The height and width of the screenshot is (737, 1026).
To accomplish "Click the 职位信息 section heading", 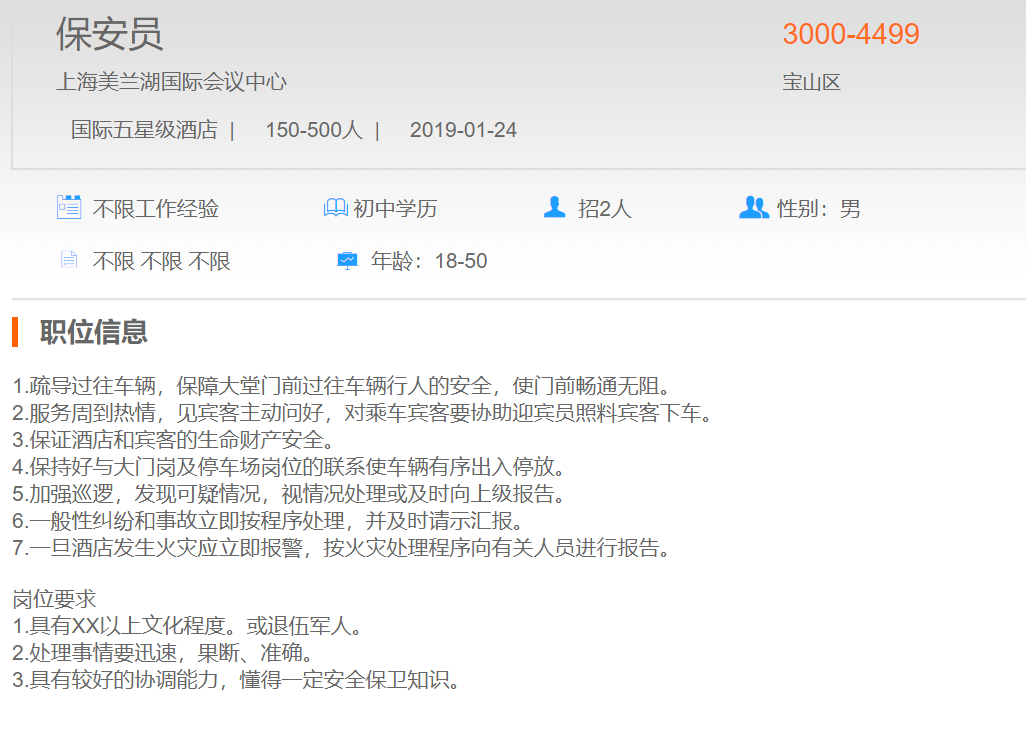I will (x=94, y=332).
